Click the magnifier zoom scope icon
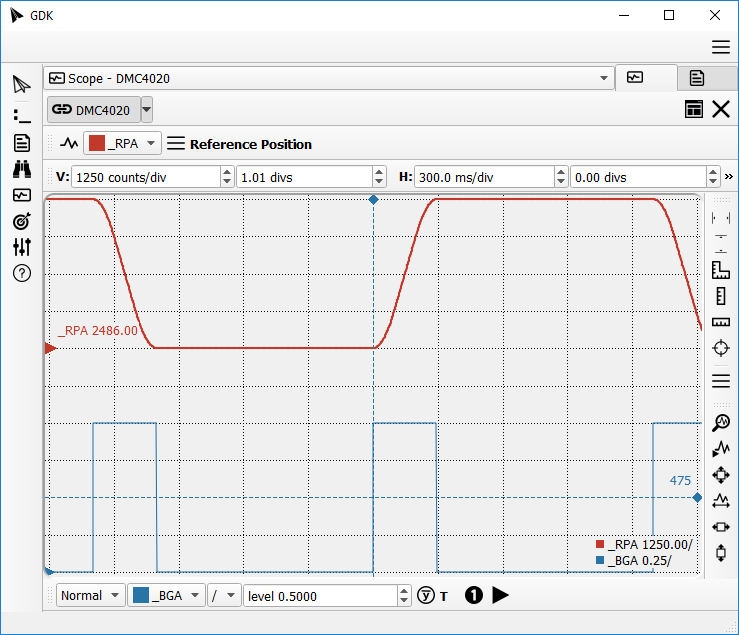 pyautogui.click(x=720, y=422)
